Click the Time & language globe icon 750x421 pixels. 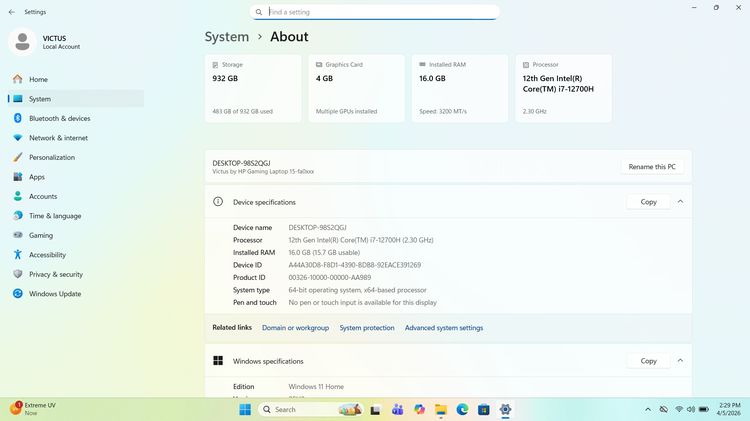point(18,215)
